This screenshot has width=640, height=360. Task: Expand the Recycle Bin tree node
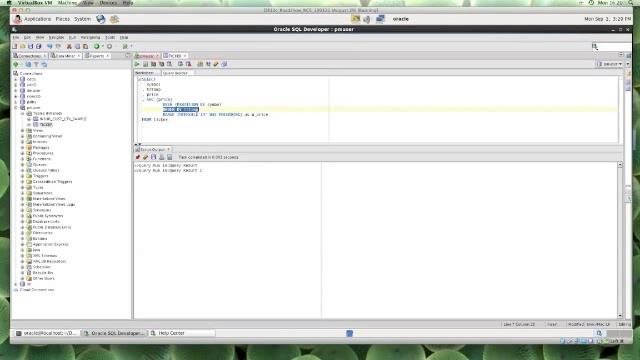click(x=23, y=273)
